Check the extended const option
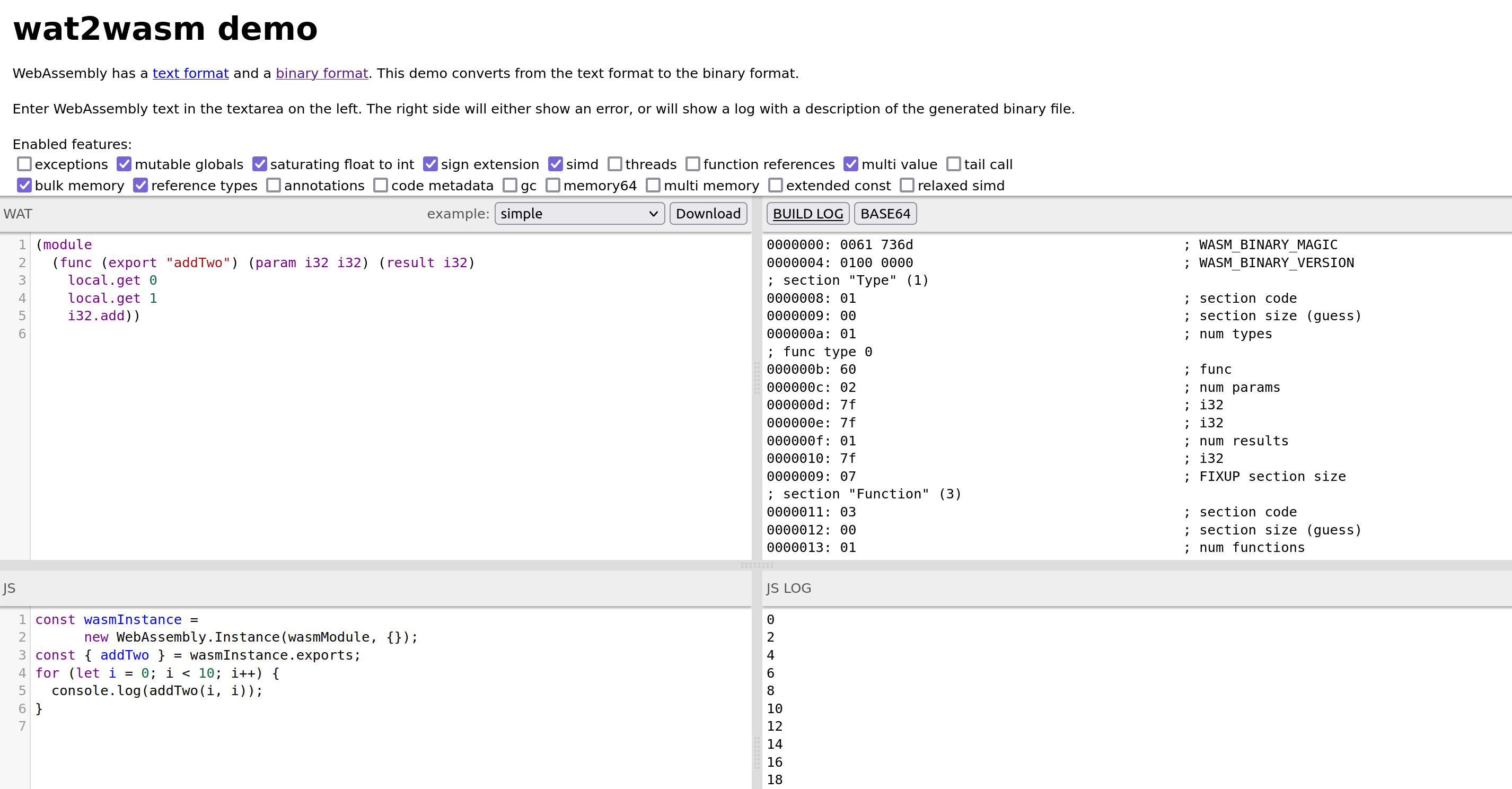This screenshot has height=789, width=1512. [x=776, y=185]
